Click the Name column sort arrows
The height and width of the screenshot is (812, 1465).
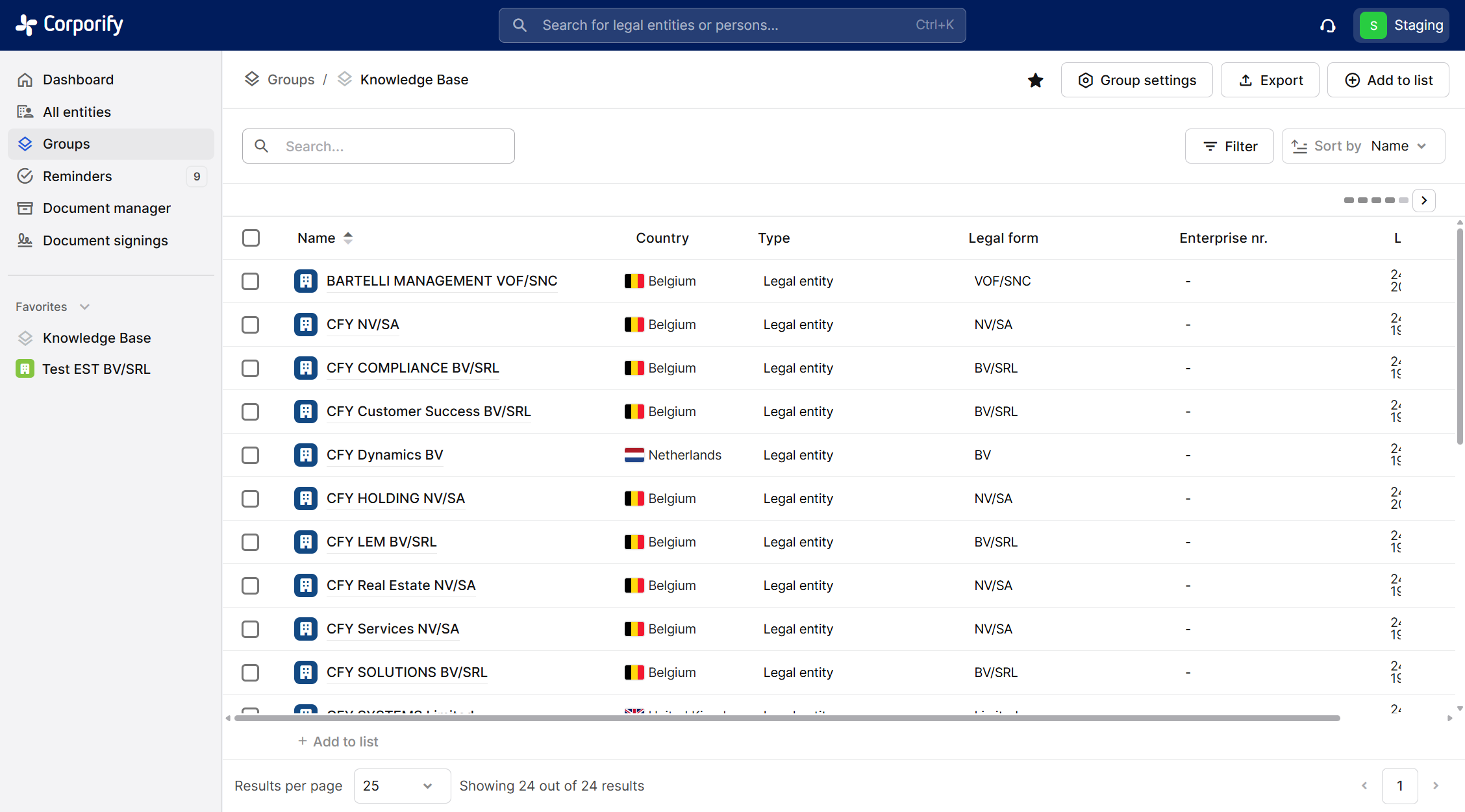[x=348, y=238]
